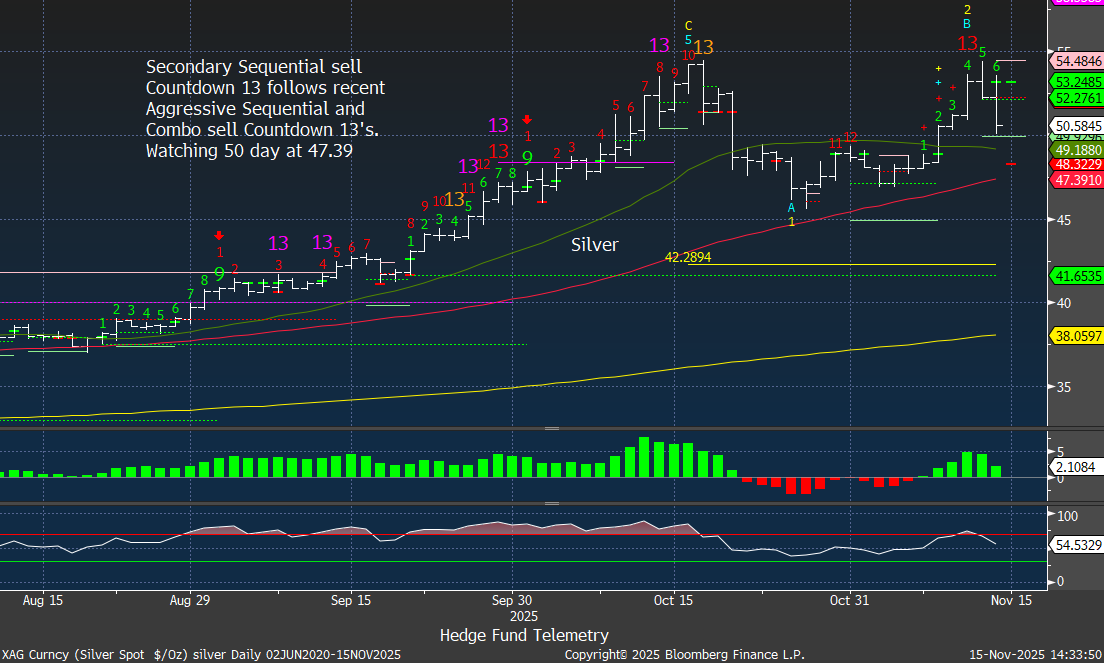This screenshot has height=663, width=1104.
Task: Select the Silver chart title label
Action: [x=594, y=244]
